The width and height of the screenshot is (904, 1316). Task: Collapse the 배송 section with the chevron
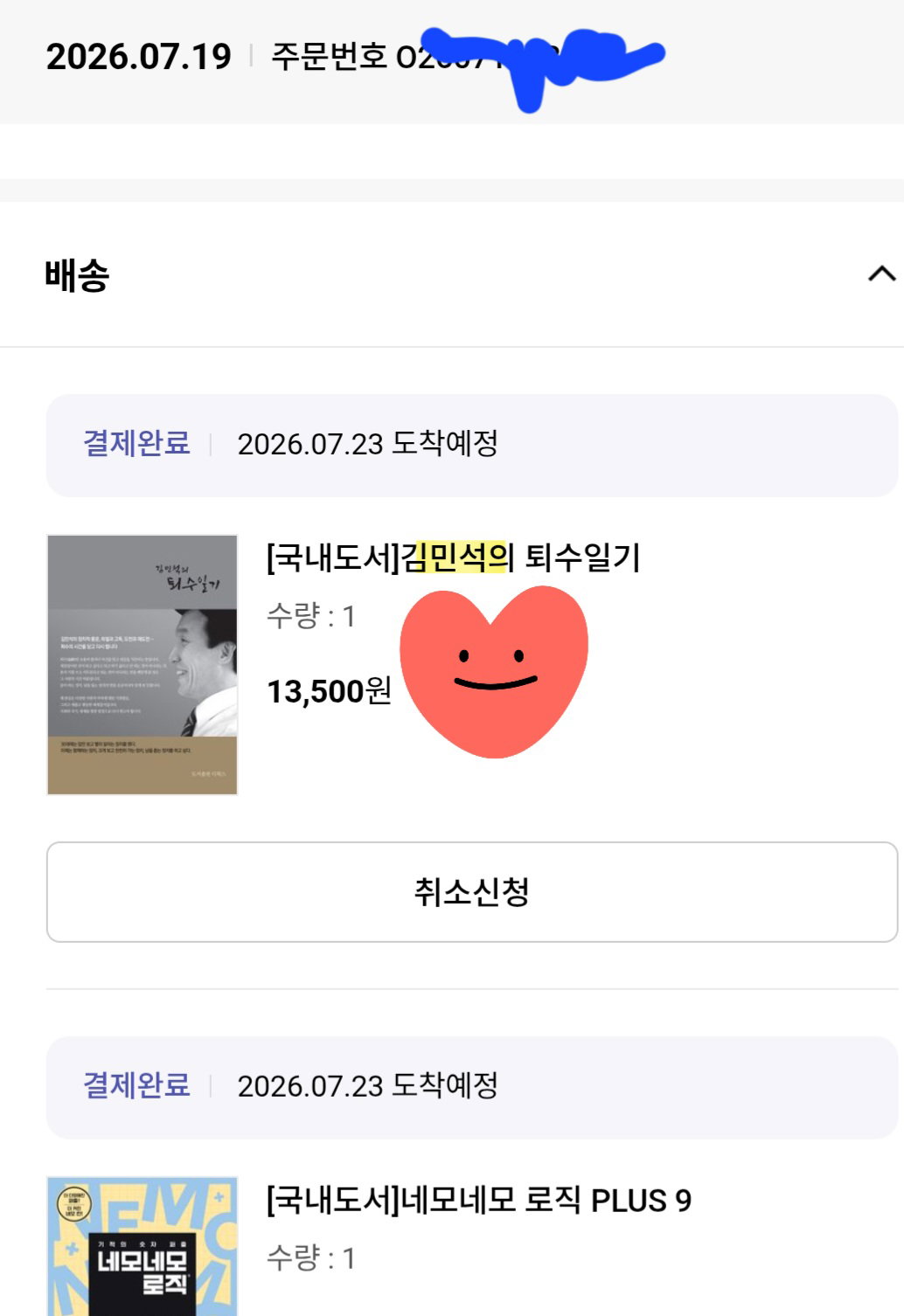[881, 274]
